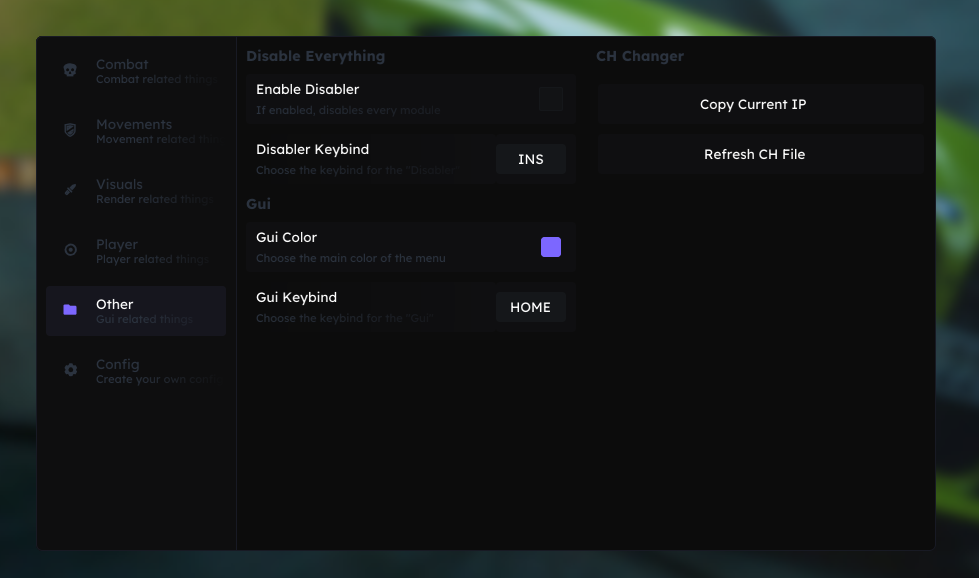The width and height of the screenshot is (979, 578).
Task: Click the Movements shield icon
Action: [x=70, y=130]
